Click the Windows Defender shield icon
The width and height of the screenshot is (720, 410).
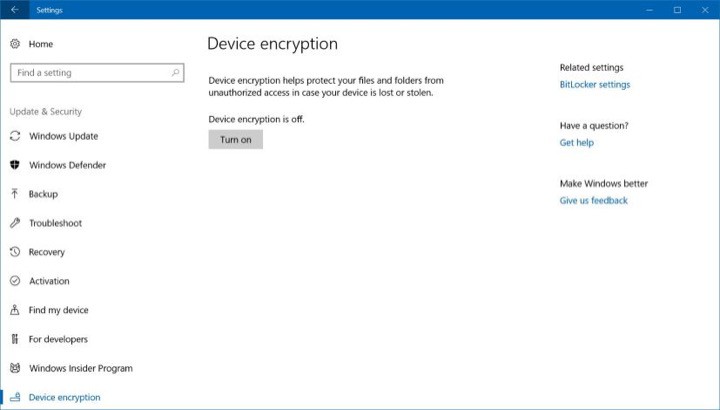[x=15, y=165]
